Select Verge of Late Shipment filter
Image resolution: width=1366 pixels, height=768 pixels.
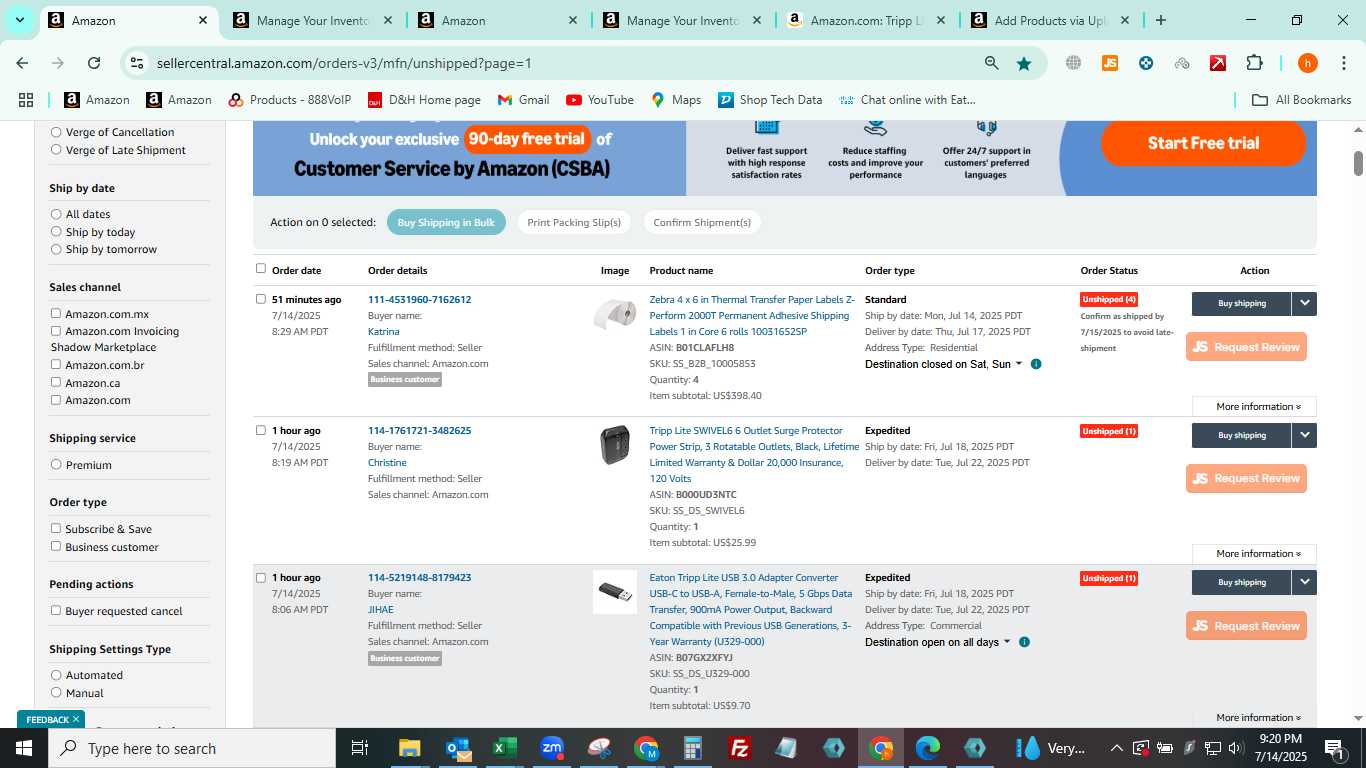click(x=56, y=150)
